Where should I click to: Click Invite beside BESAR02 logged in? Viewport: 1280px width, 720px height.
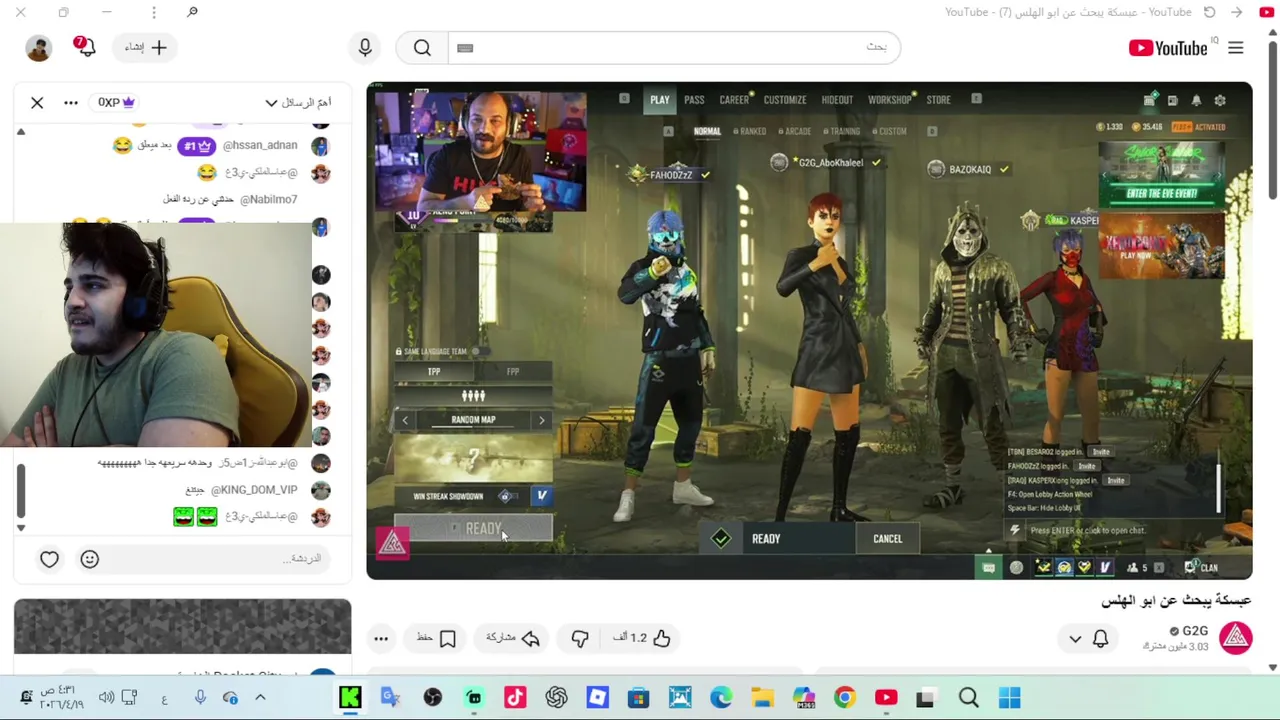[x=1099, y=452]
